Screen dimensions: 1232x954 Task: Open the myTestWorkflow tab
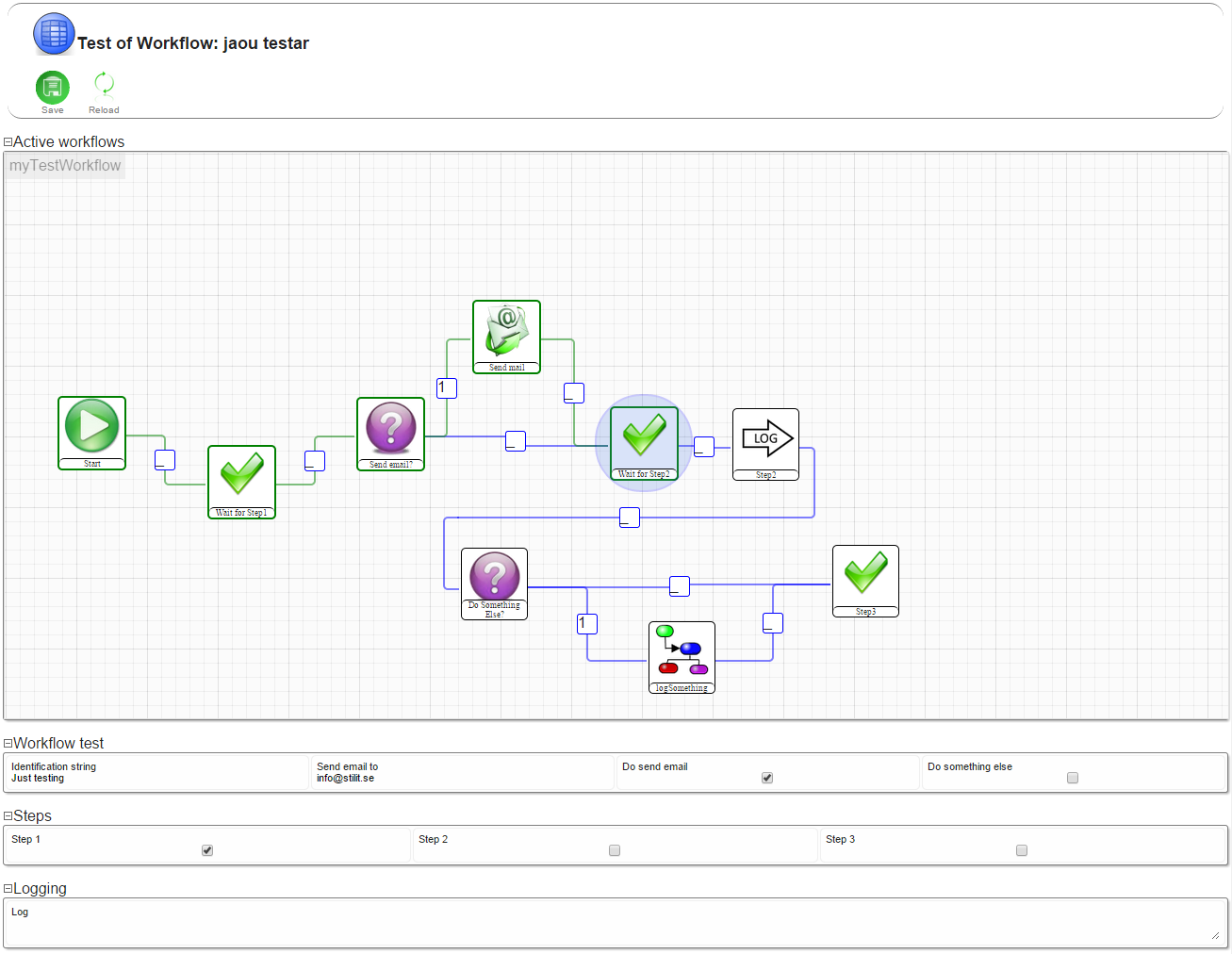[x=65, y=166]
